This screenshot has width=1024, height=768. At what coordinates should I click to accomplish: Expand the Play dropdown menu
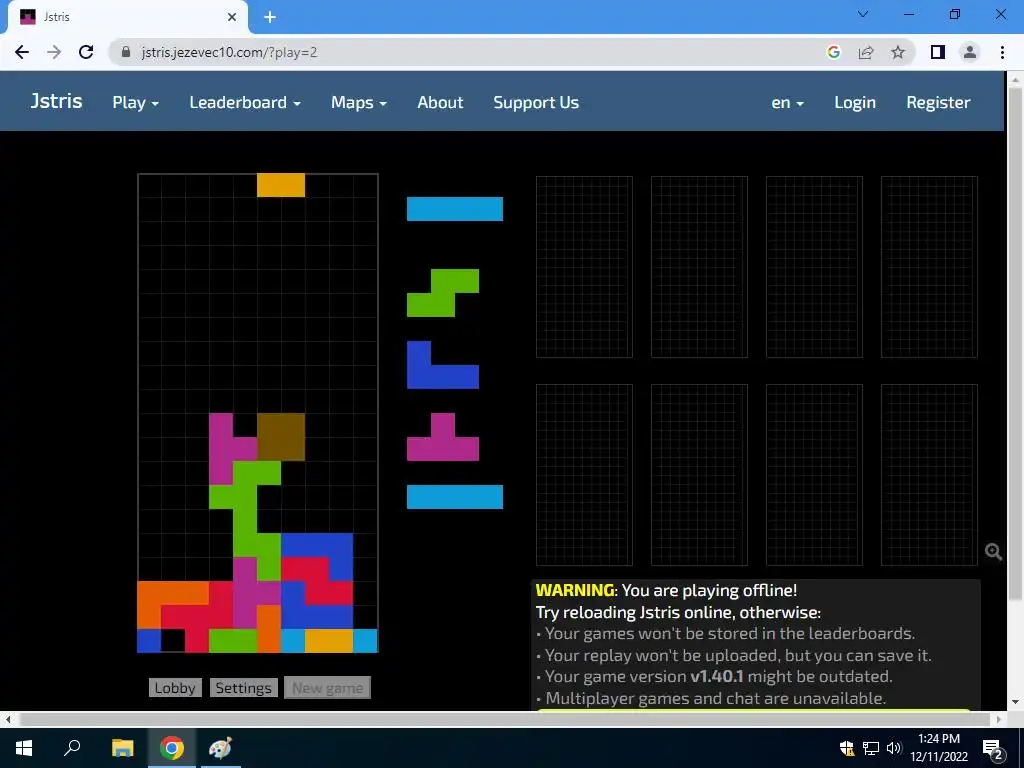(x=136, y=103)
